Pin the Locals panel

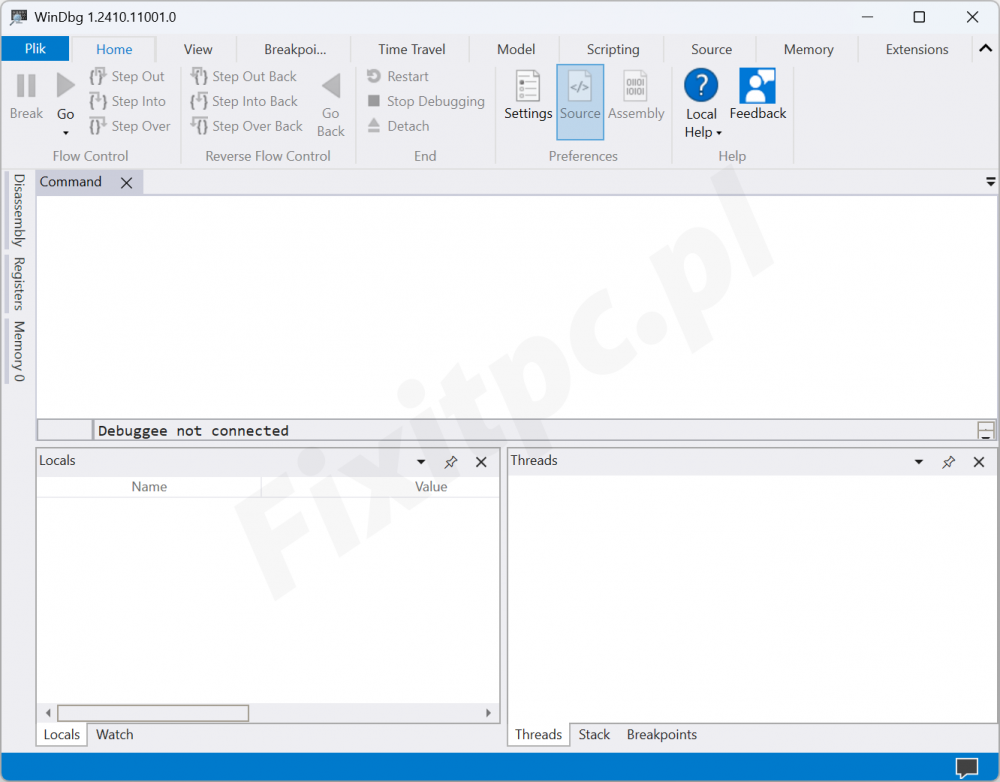[x=451, y=462]
